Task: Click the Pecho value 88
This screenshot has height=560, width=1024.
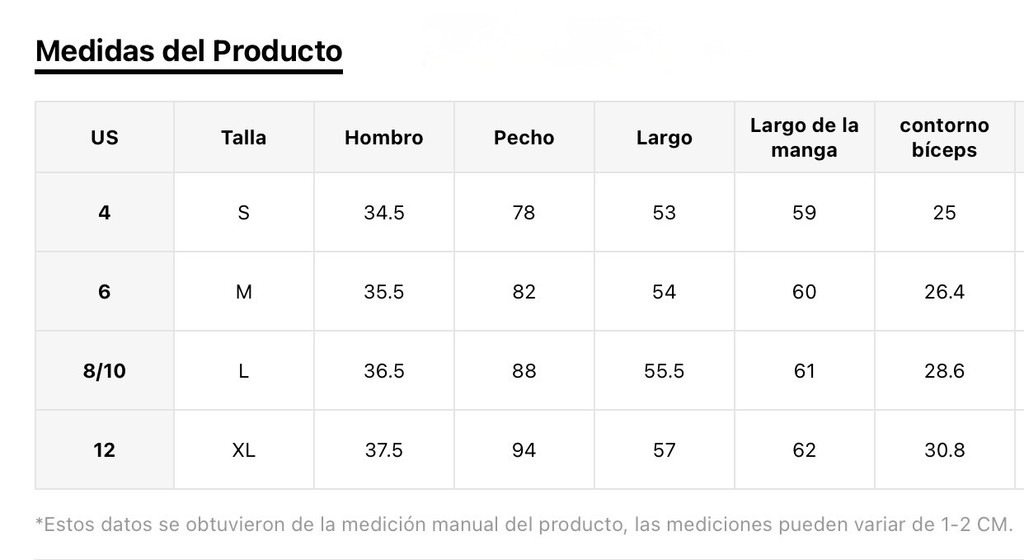Action: (x=524, y=371)
